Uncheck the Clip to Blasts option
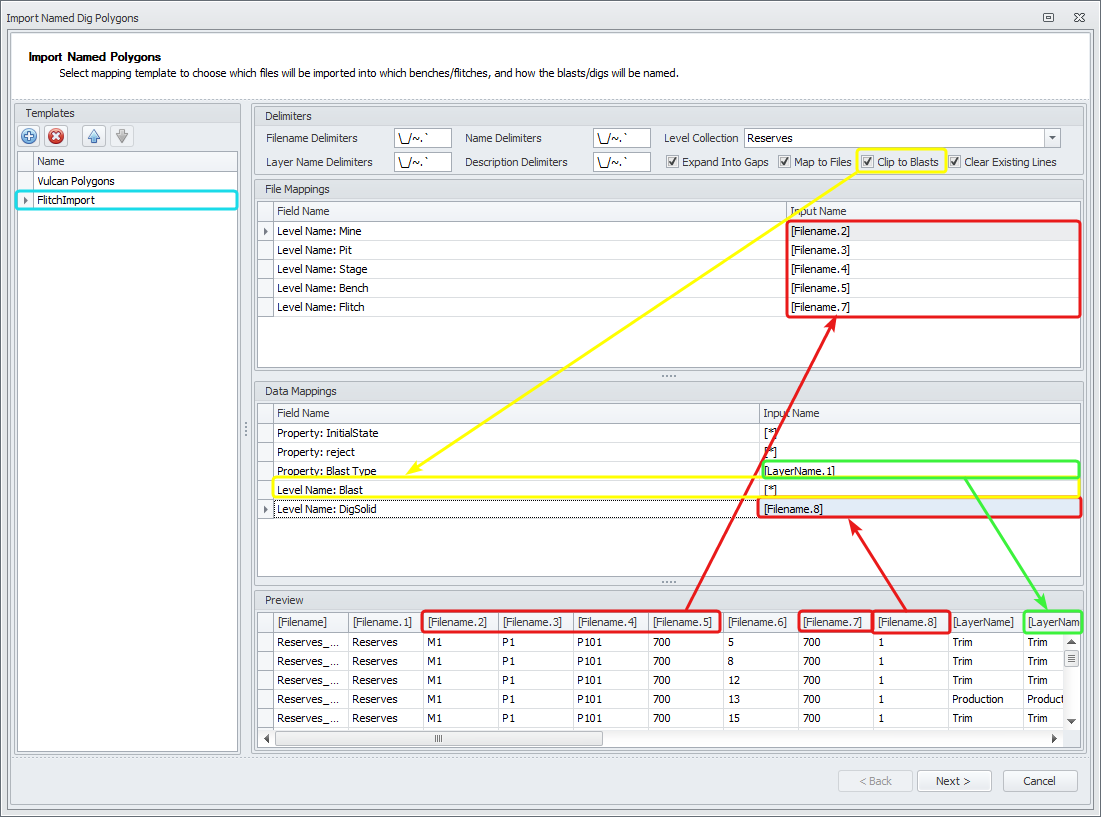This screenshot has height=817, width=1101. (x=868, y=162)
